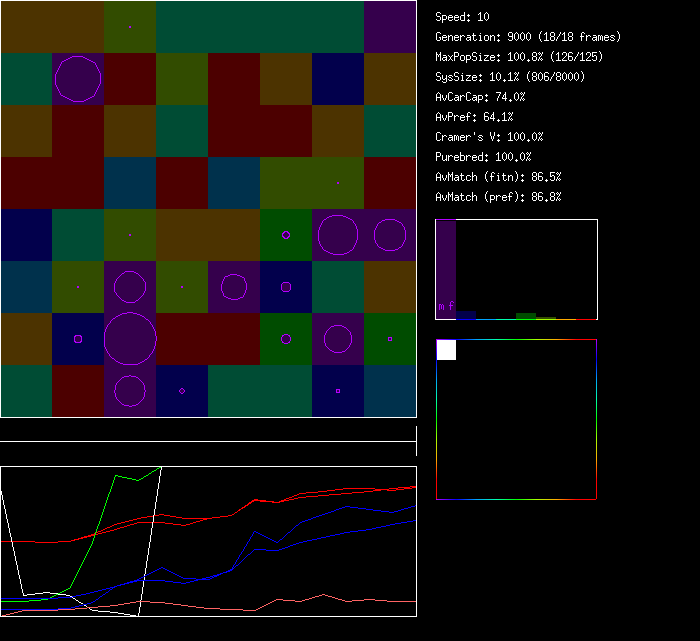Select the large circle in the grid's second row
The width and height of the screenshot is (700, 641).
78,78
